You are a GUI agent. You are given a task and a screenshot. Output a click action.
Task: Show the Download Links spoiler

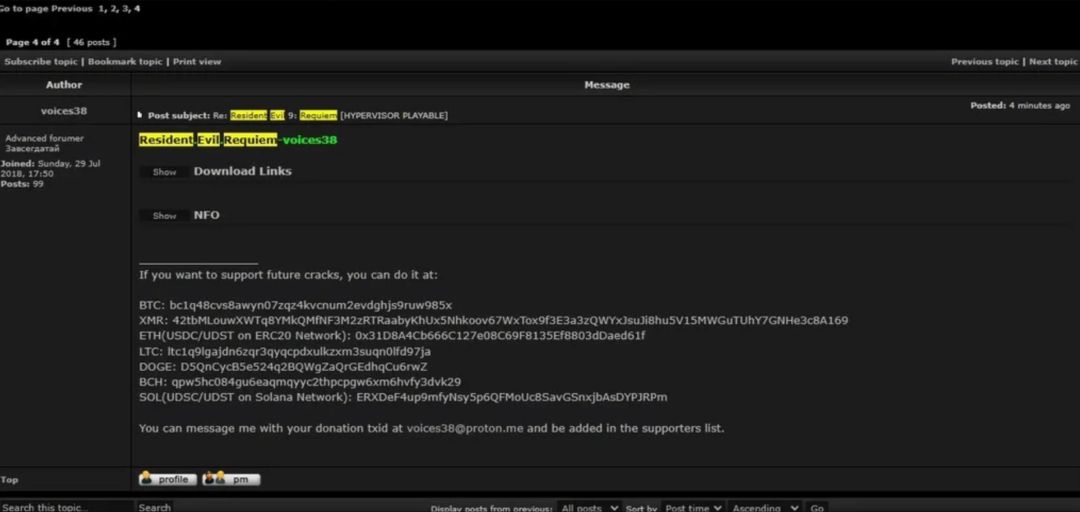pos(164,172)
